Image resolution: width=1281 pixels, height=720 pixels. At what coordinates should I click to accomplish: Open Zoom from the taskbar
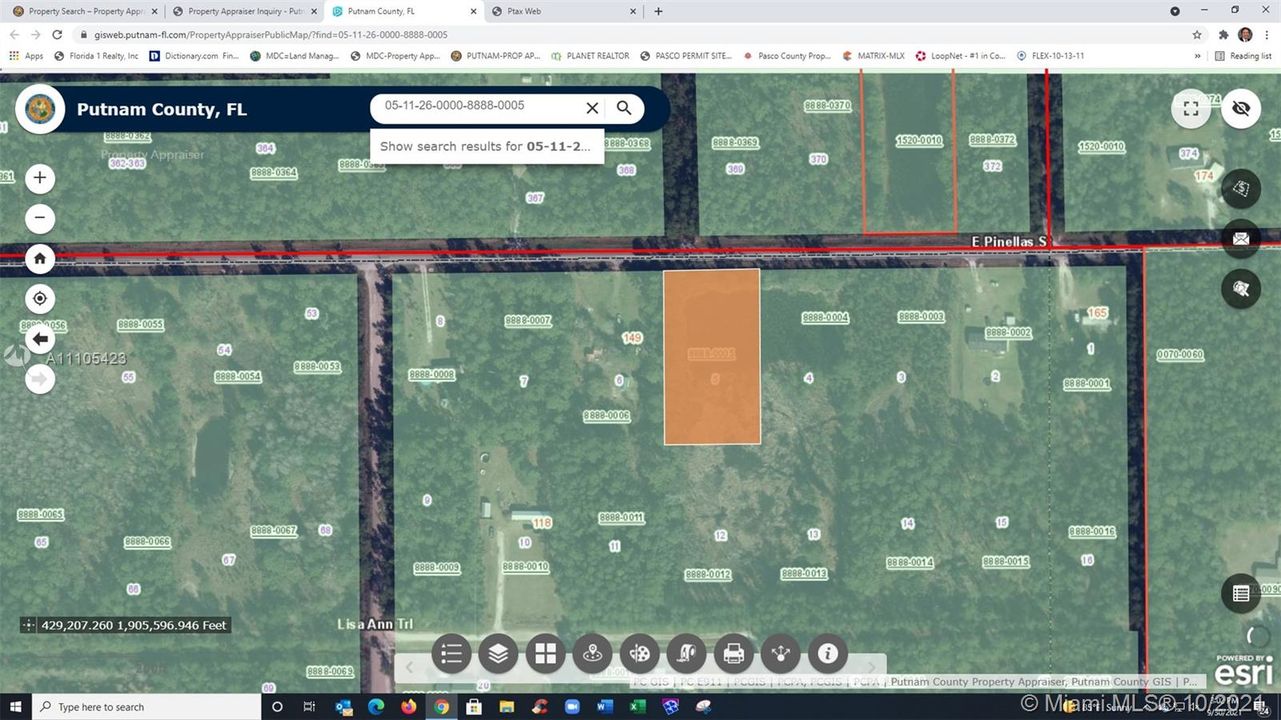(x=572, y=707)
